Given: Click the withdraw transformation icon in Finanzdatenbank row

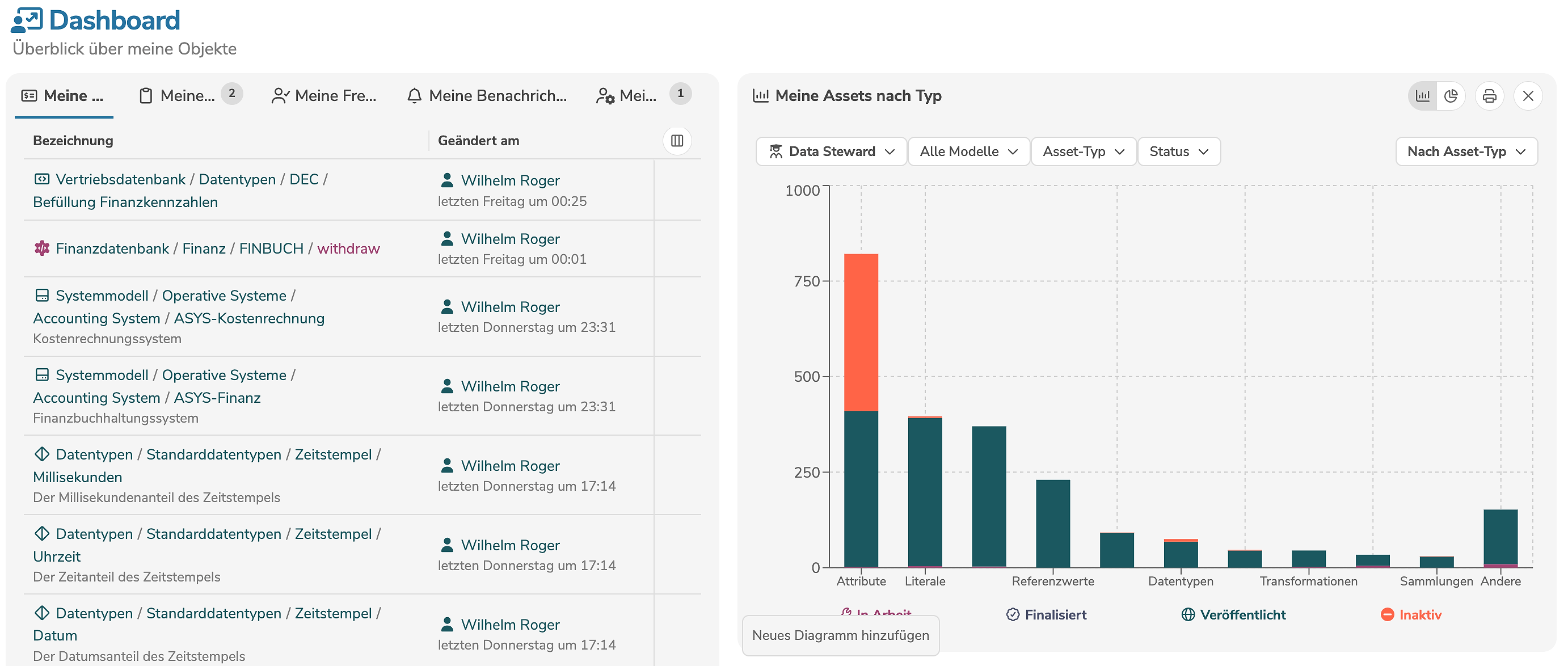Looking at the screenshot, I should click(x=41, y=248).
